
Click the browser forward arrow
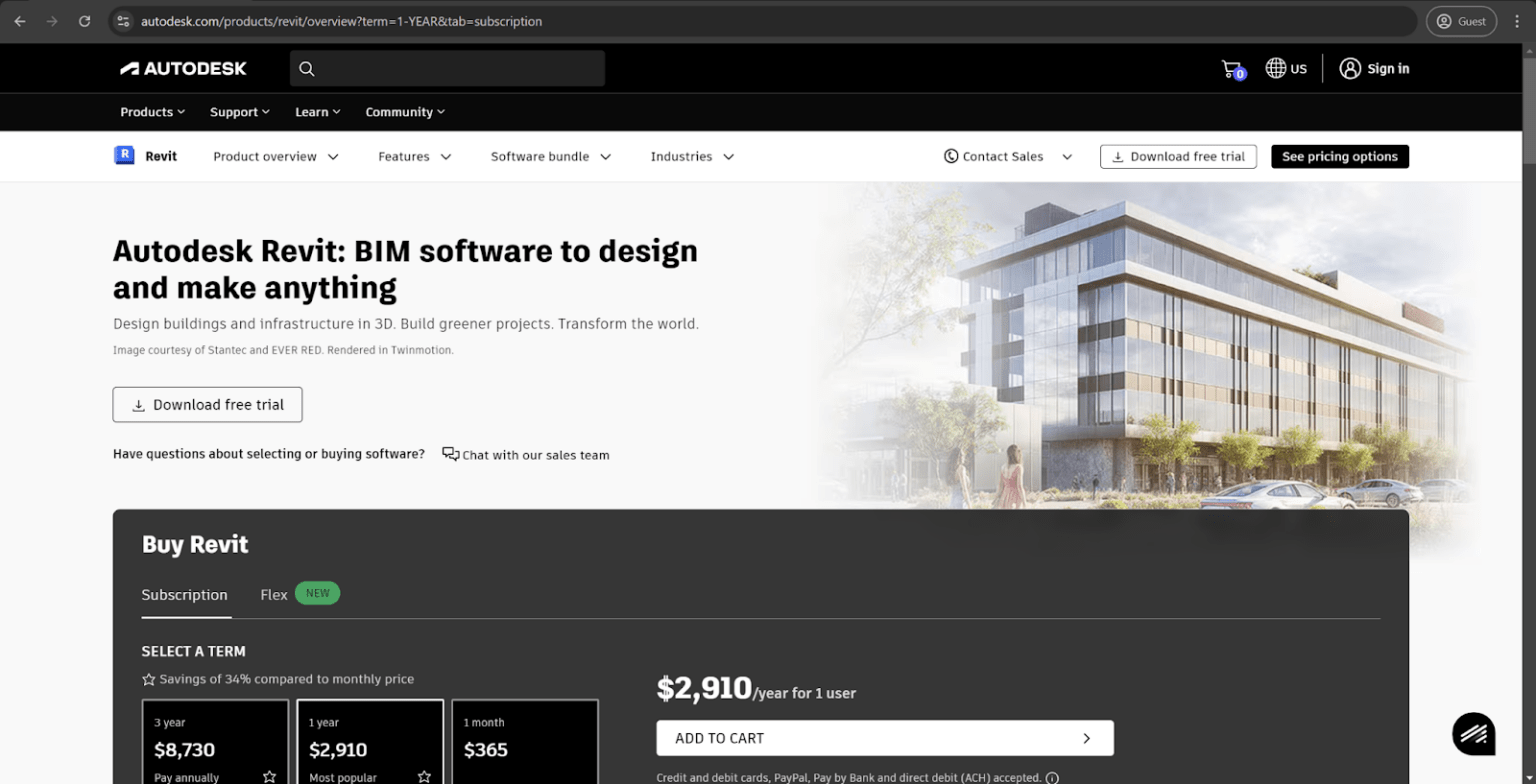[x=52, y=21]
